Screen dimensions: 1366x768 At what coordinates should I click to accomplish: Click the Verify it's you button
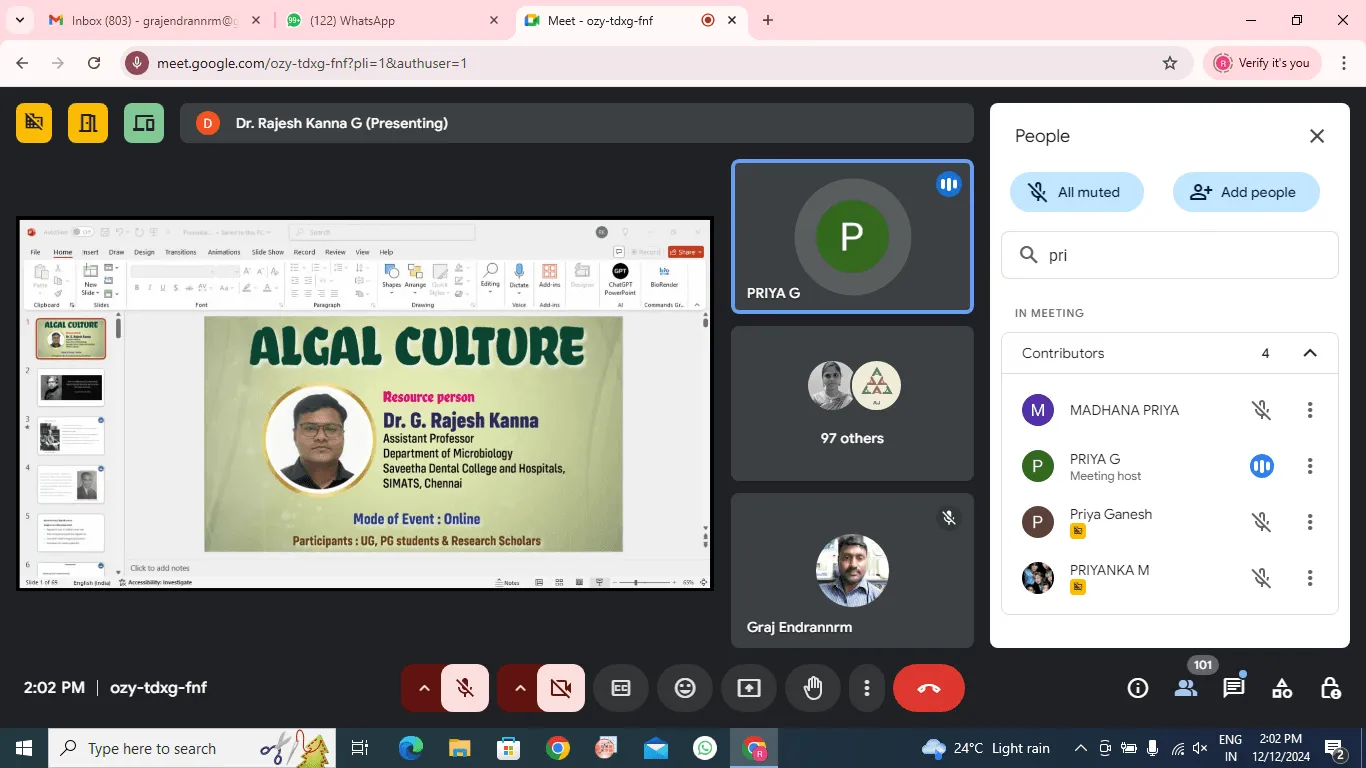1262,63
